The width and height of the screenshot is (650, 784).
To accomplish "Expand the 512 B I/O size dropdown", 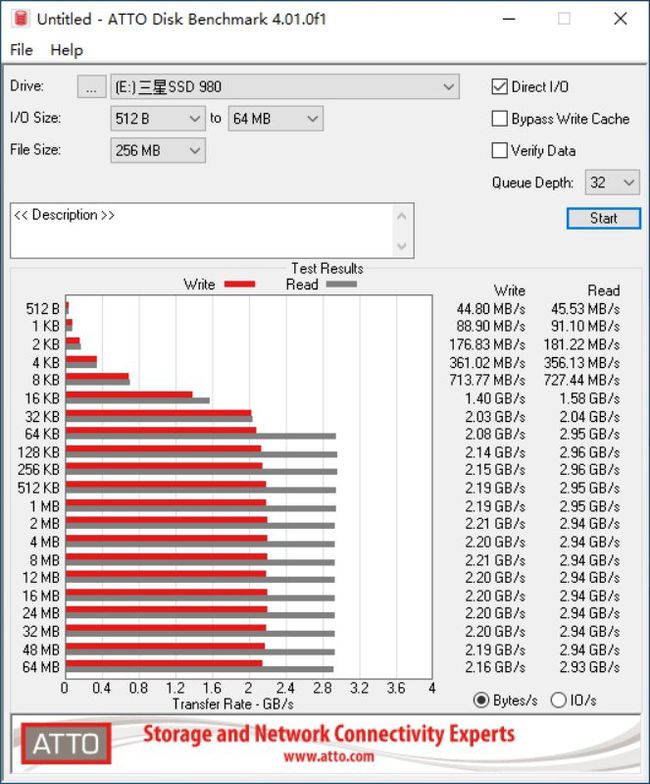I will click(x=158, y=118).
